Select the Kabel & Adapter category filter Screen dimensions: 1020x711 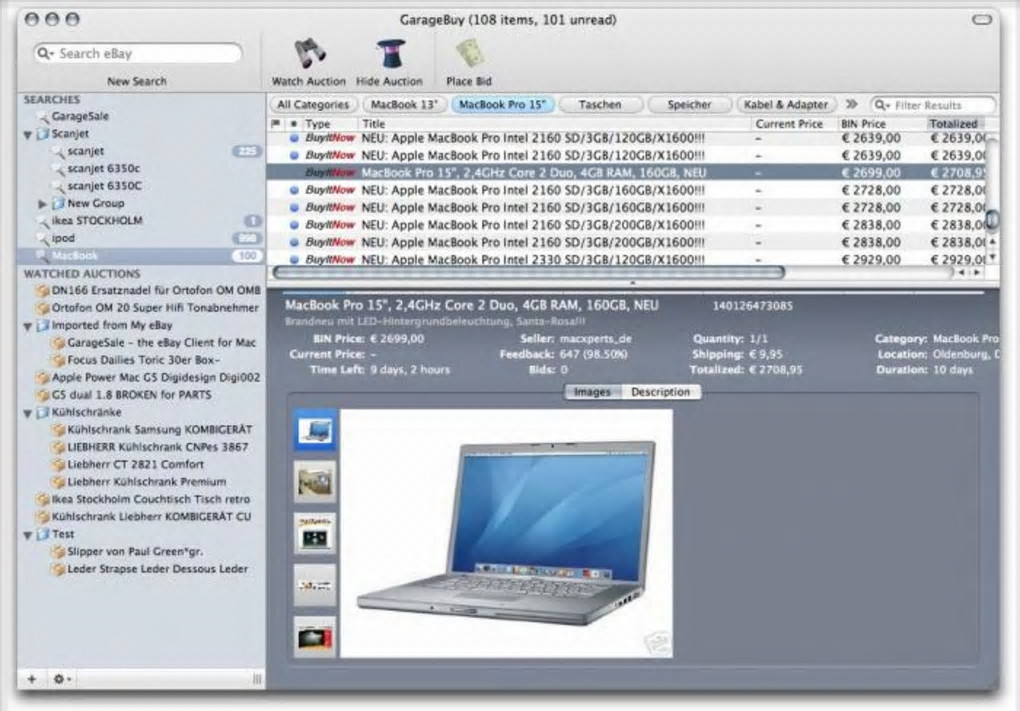(x=786, y=105)
